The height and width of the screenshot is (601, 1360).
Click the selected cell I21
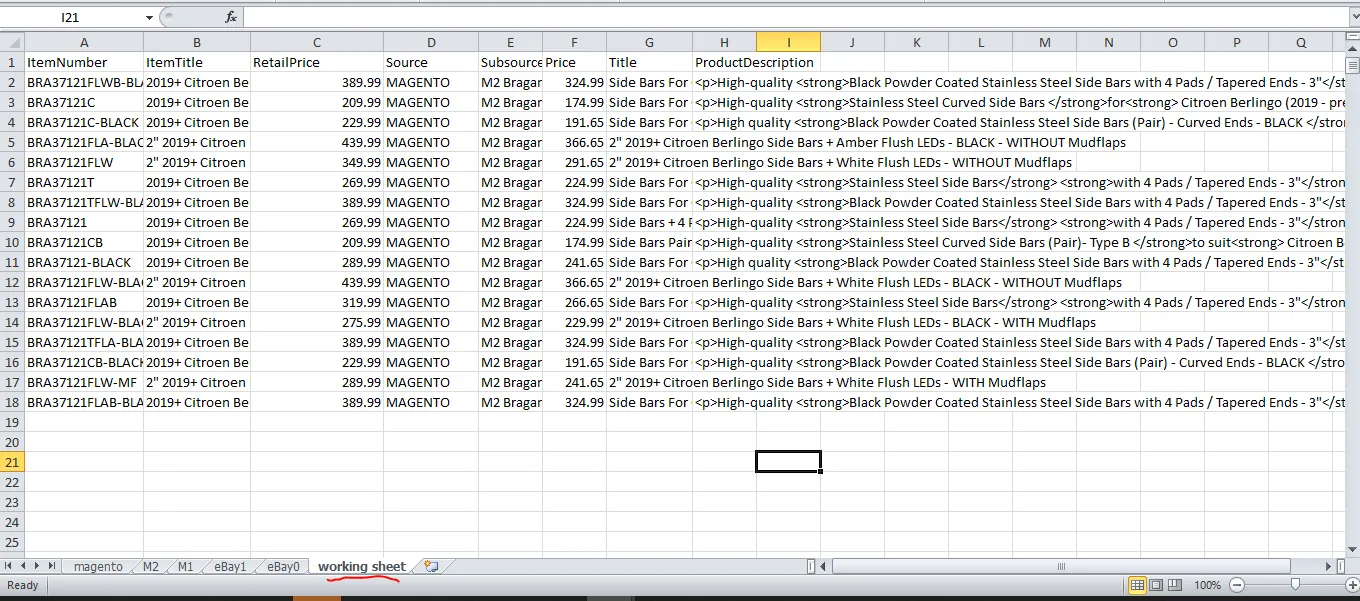[788, 462]
